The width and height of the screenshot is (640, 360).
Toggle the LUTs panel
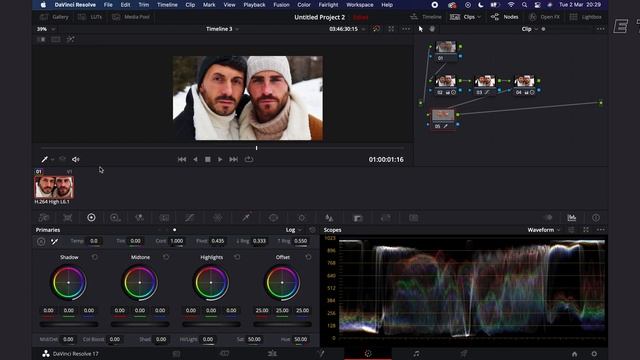(x=90, y=17)
